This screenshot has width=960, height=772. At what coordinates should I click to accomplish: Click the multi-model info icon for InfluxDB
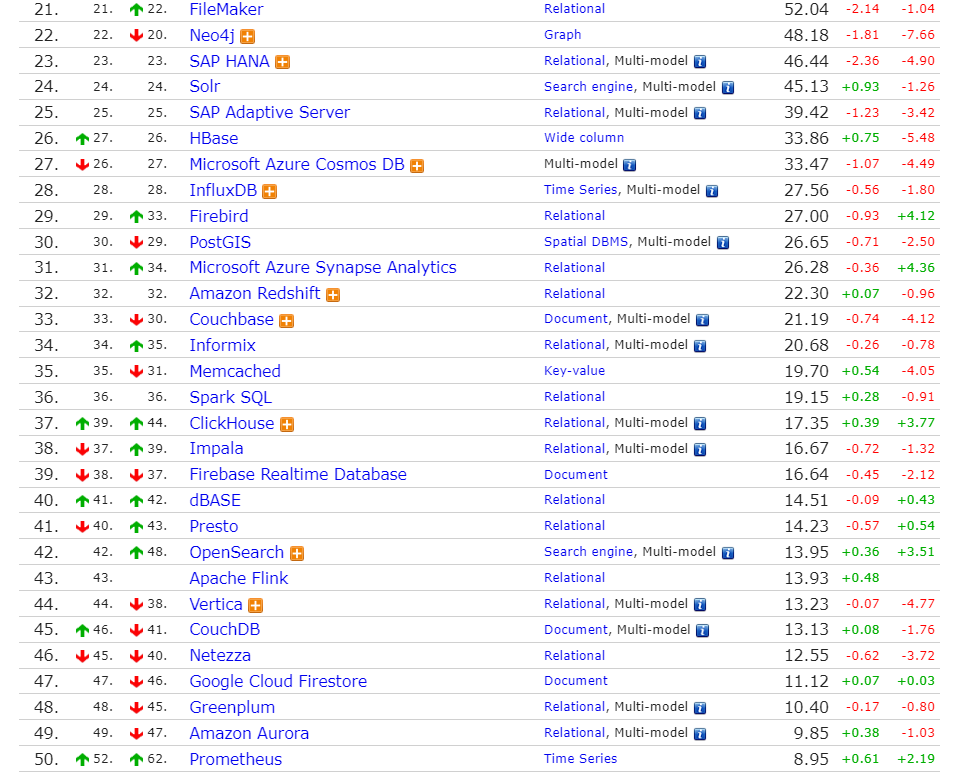712,191
